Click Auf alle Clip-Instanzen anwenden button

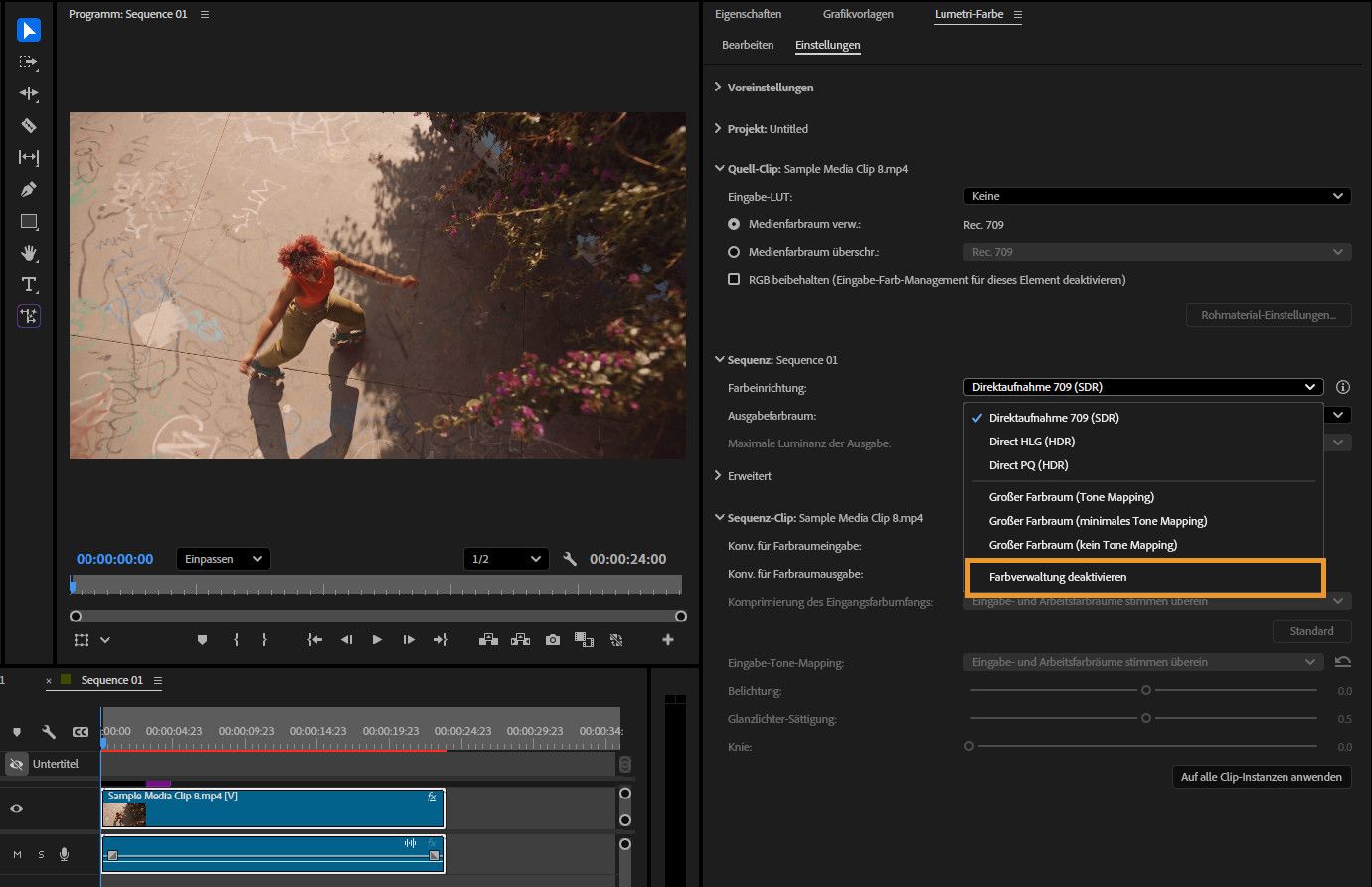click(x=1261, y=777)
